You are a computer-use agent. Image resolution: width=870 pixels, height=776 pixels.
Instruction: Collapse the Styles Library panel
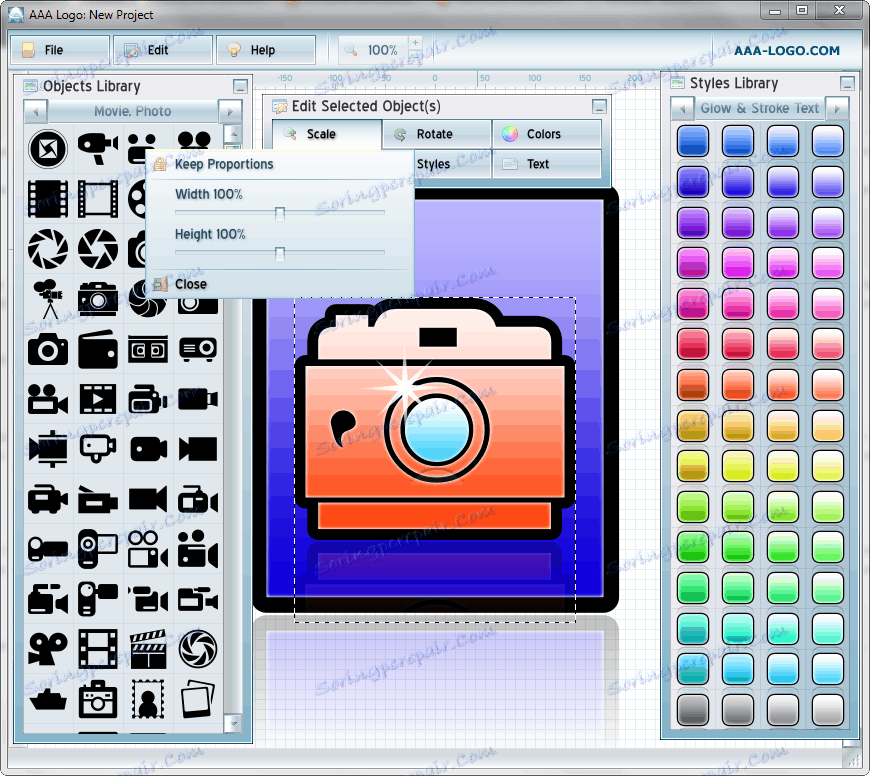847,84
